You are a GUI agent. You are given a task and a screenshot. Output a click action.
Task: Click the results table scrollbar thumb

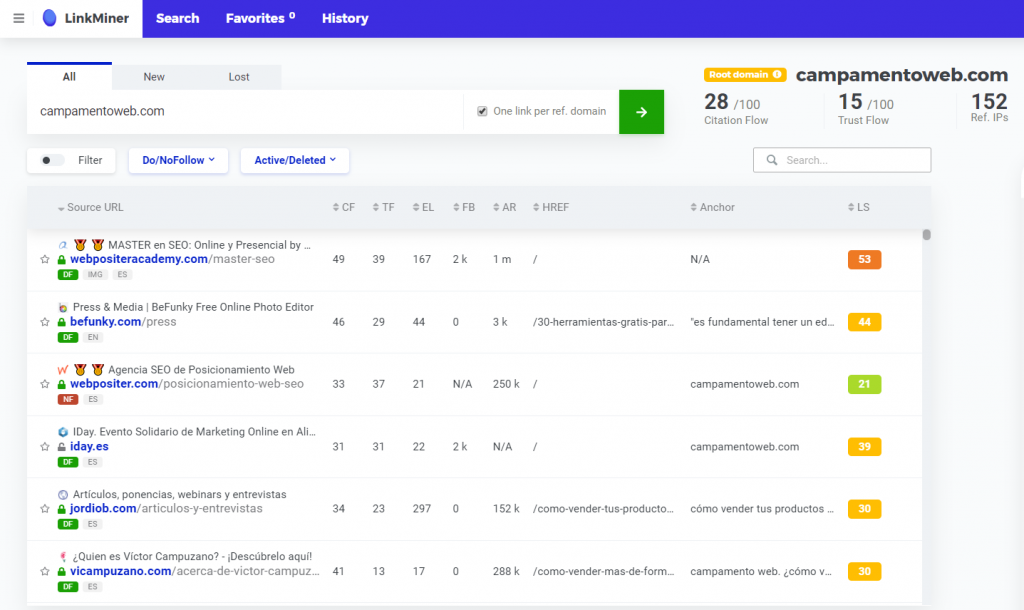point(926,234)
